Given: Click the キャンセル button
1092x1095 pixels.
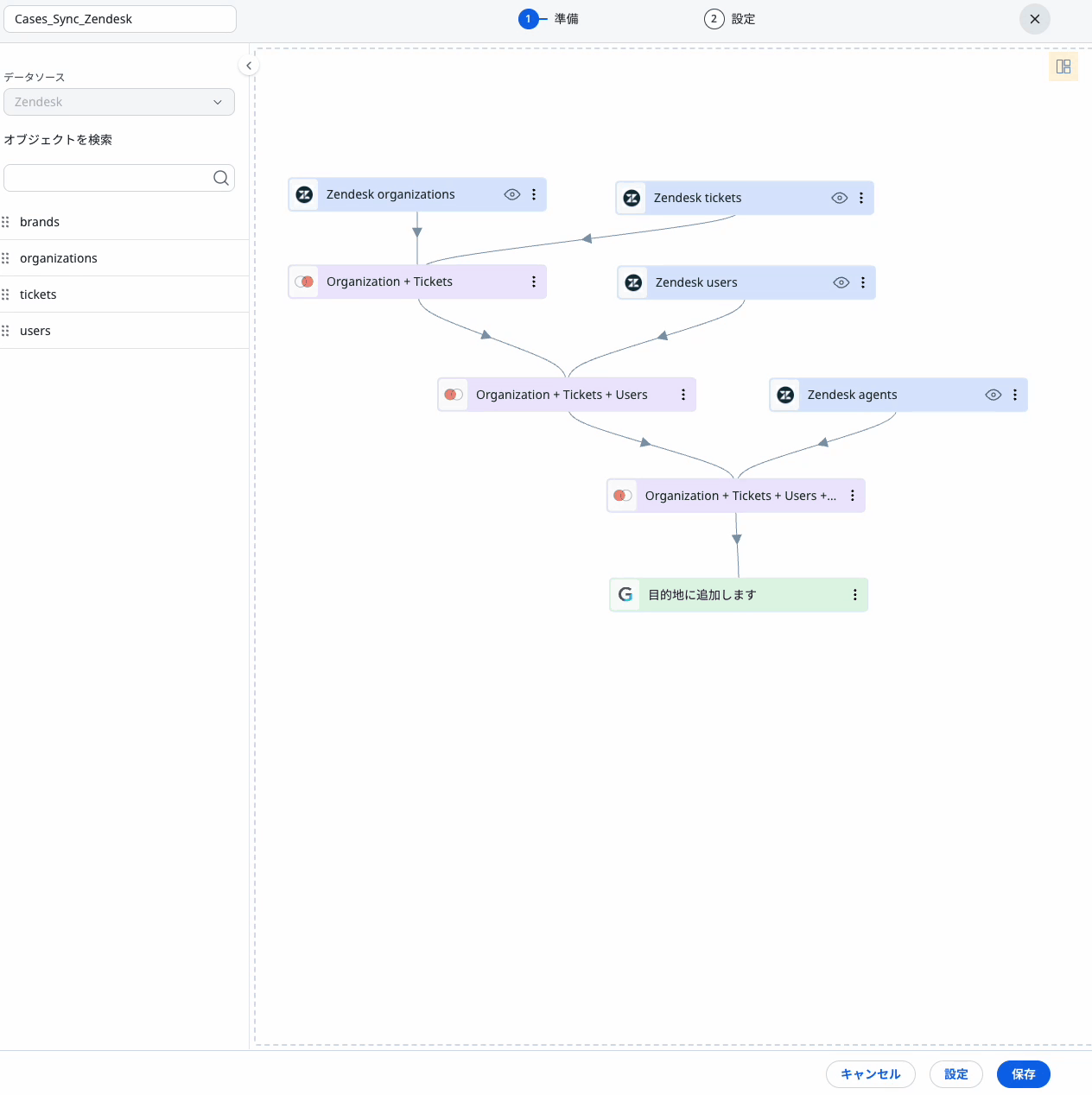Looking at the screenshot, I should click(871, 1074).
